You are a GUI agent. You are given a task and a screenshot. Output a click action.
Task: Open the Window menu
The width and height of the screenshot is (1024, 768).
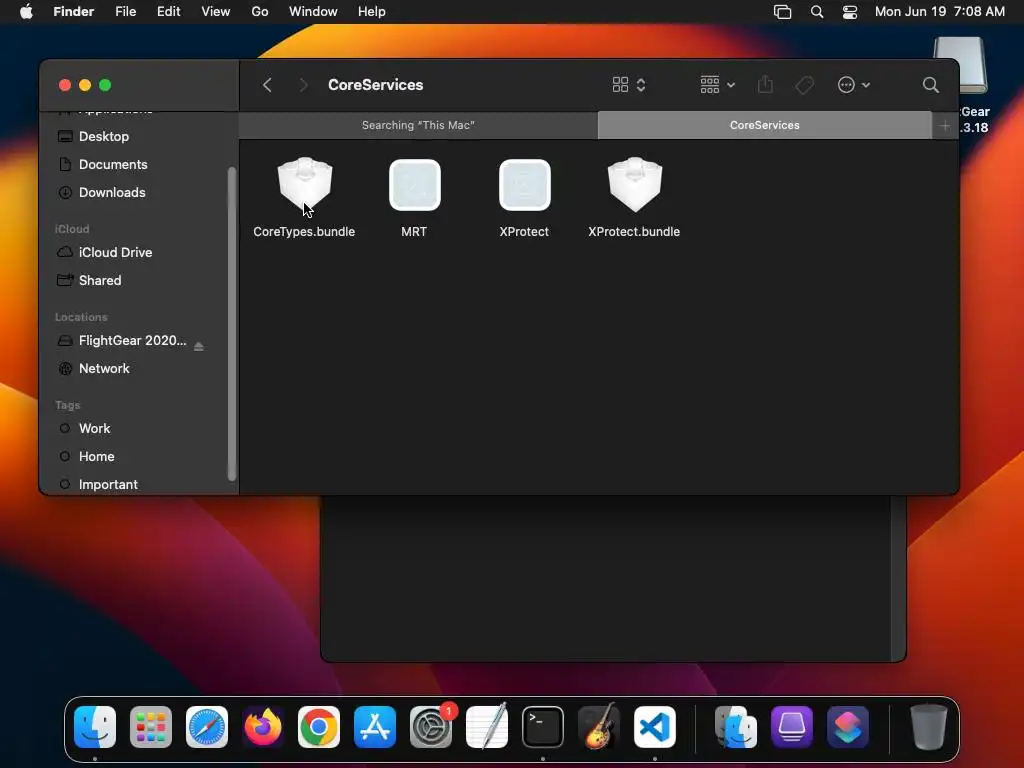coord(313,12)
